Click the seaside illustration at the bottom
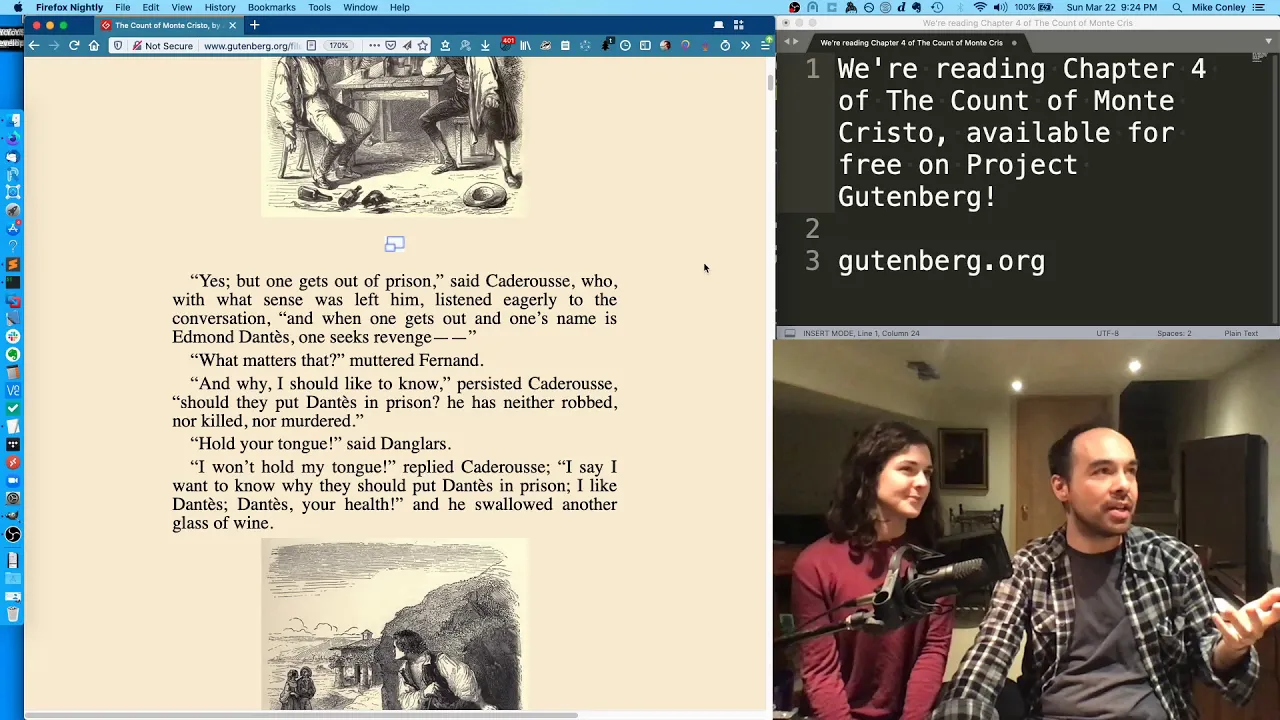 394,624
